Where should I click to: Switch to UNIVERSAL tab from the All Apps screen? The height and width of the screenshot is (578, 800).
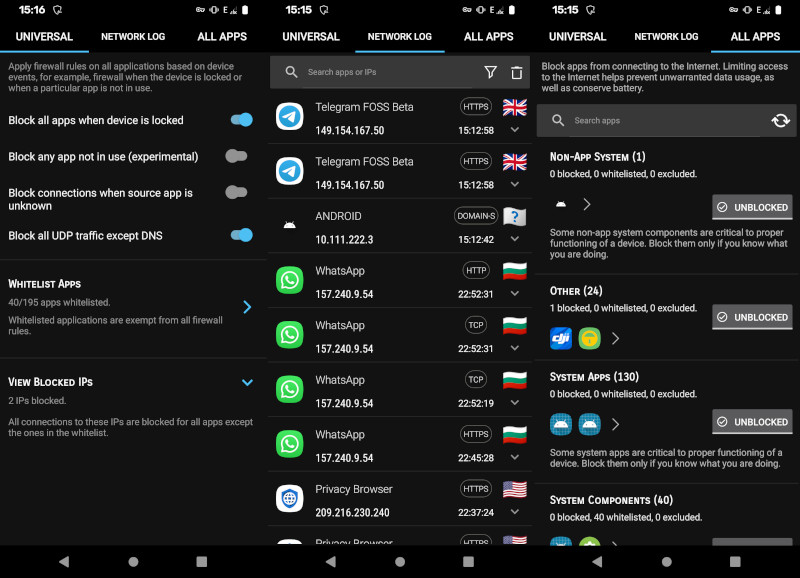(x=578, y=37)
